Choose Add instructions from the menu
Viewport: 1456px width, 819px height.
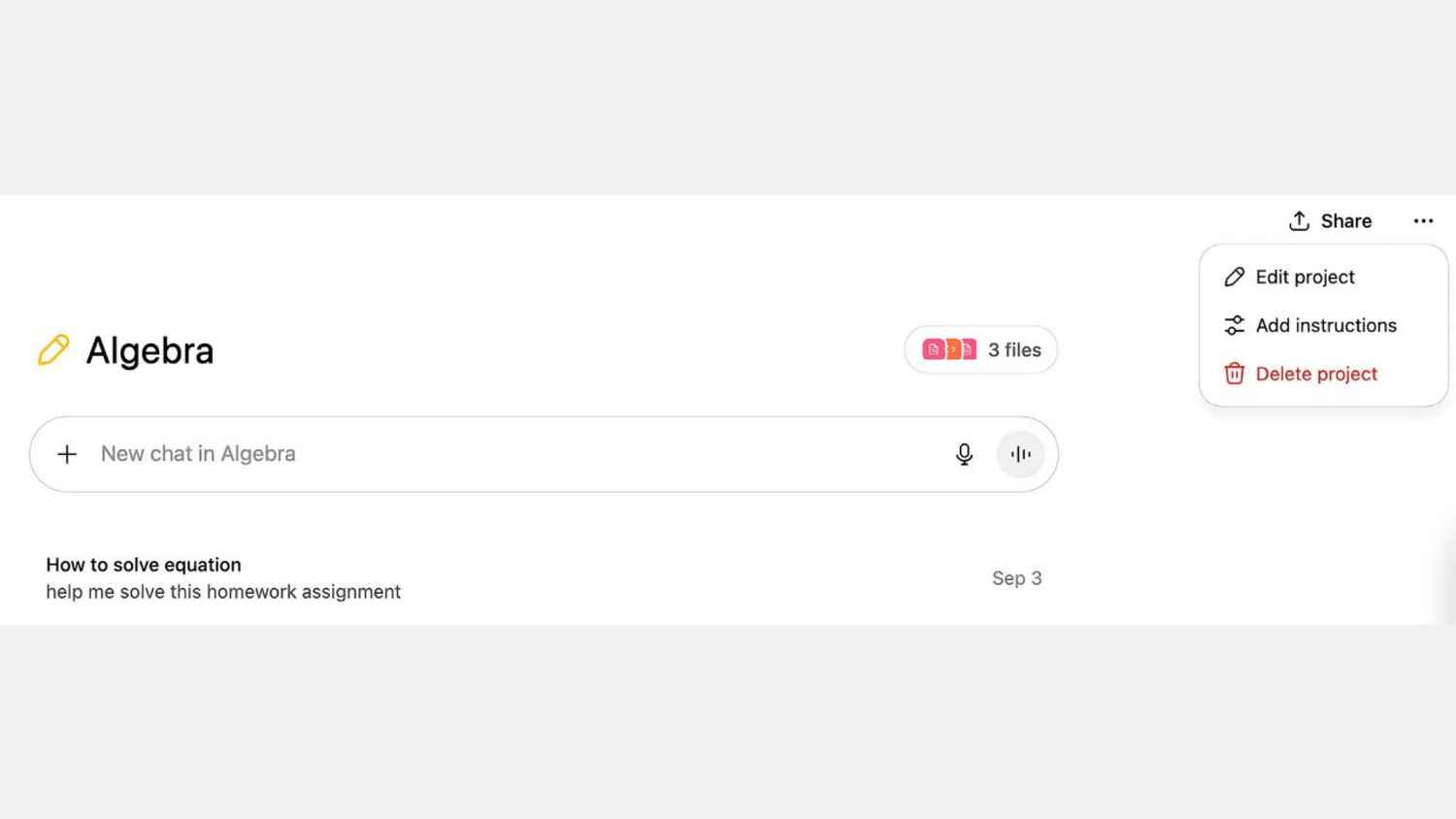pos(1327,325)
